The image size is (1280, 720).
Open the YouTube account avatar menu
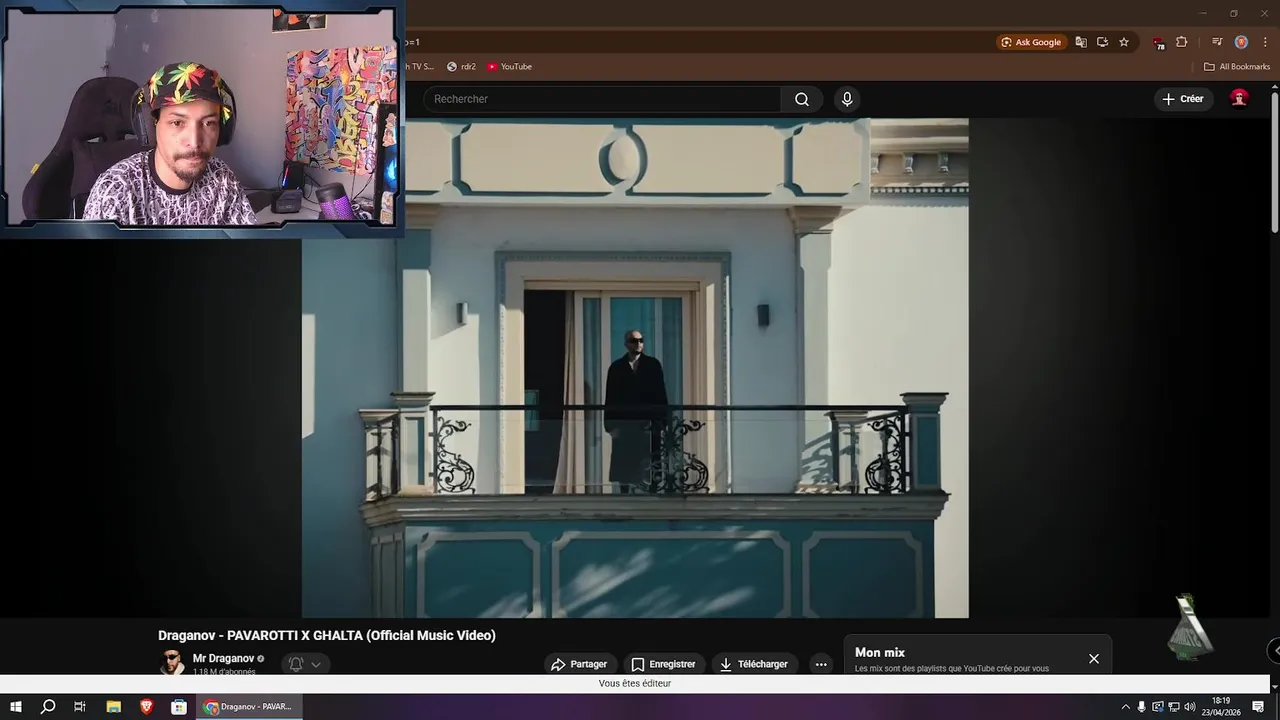[1239, 98]
